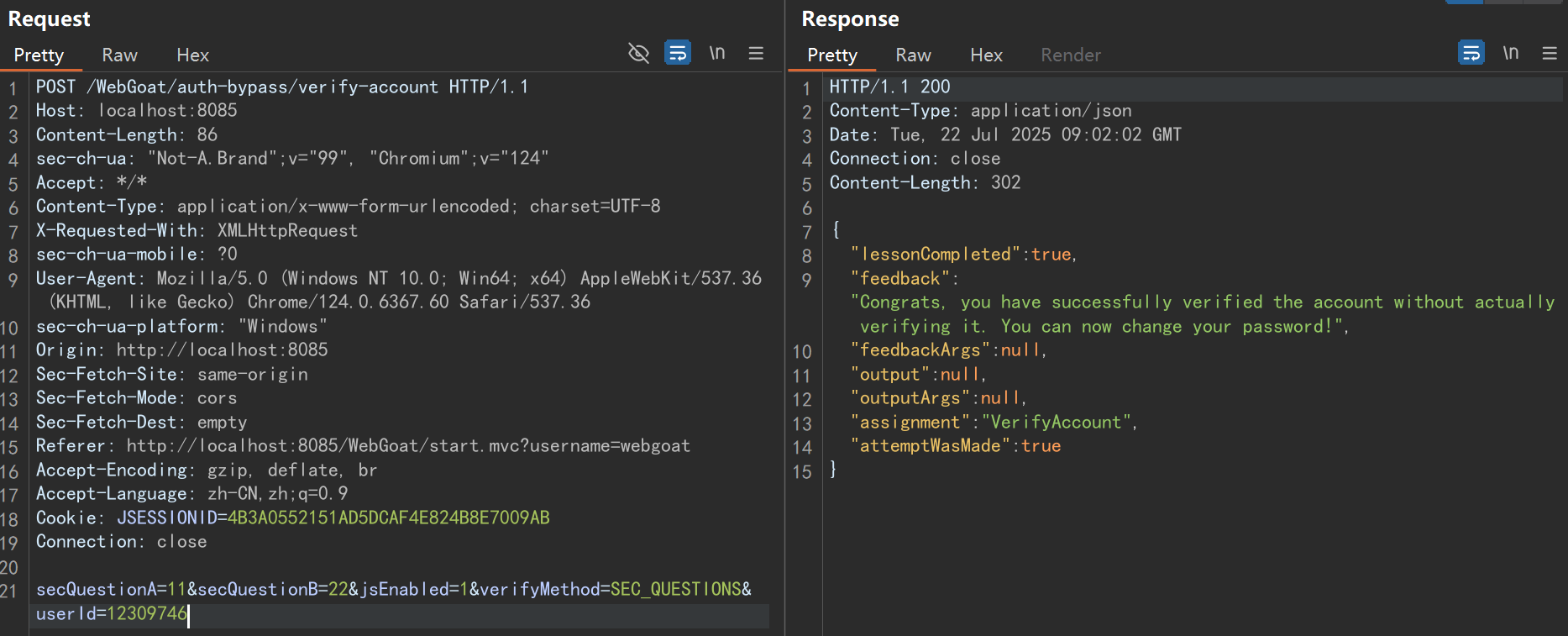Open Response panel hamburger options menu
The height and width of the screenshot is (636, 1568).
1550,53
